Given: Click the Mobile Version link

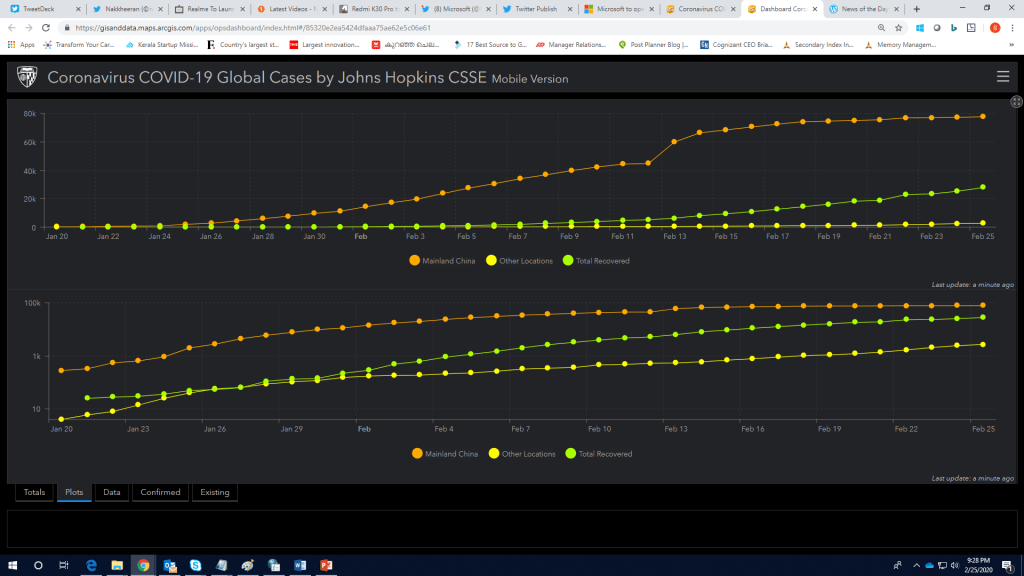Looking at the screenshot, I should (x=529, y=79).
